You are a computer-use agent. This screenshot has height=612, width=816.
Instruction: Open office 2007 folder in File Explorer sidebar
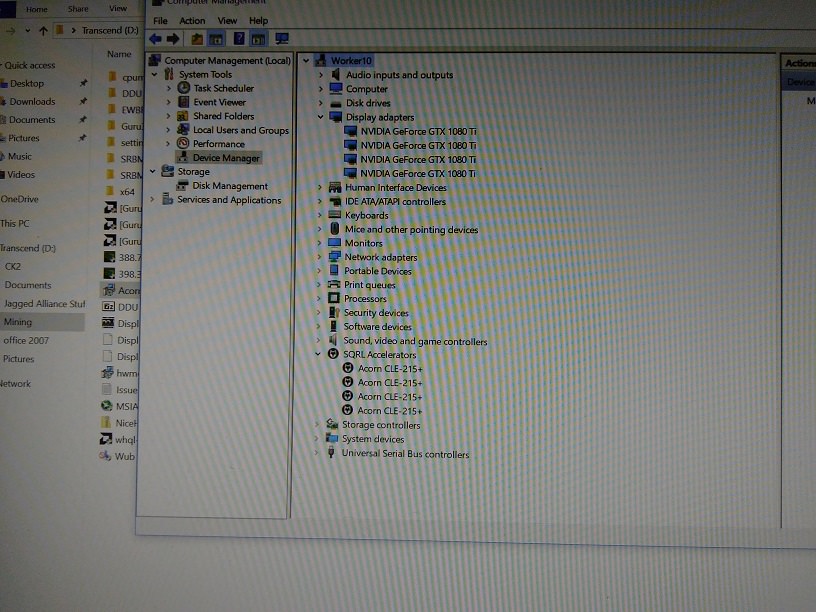click(x=26, y=340)
